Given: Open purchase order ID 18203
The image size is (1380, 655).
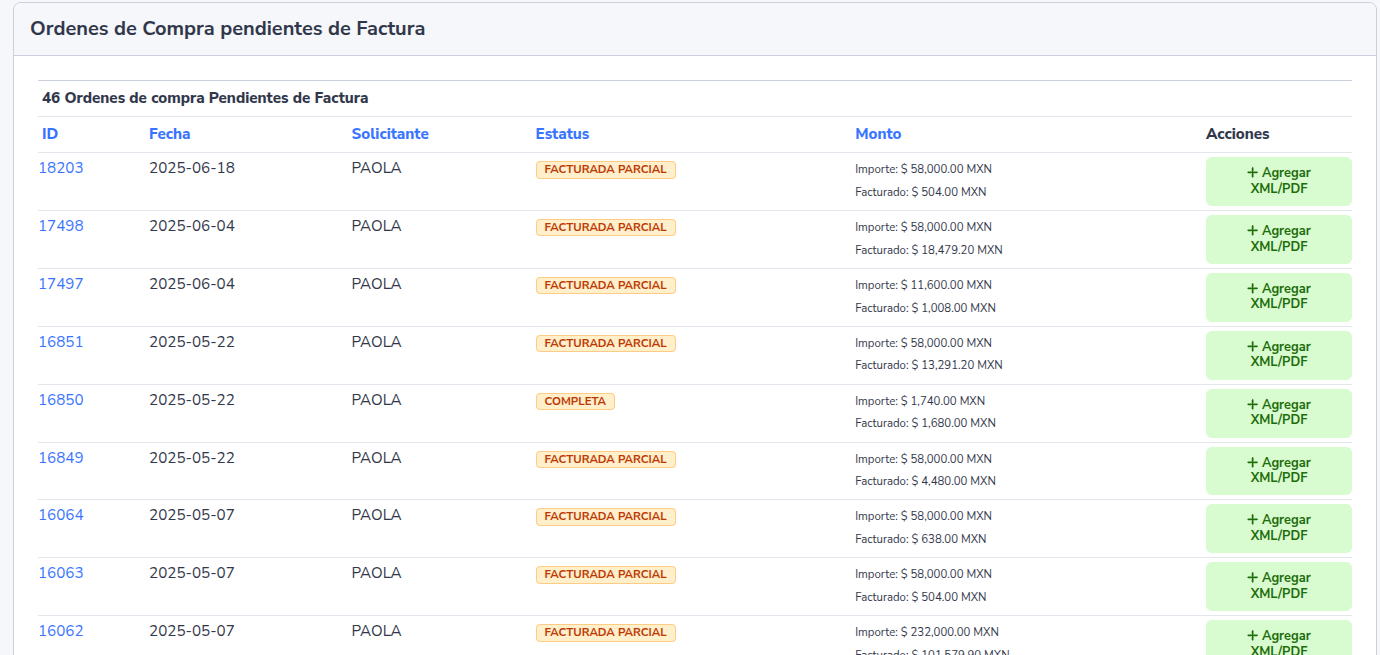Looking at the screenshot, I should pyautogui.click(x=61, y=168).
